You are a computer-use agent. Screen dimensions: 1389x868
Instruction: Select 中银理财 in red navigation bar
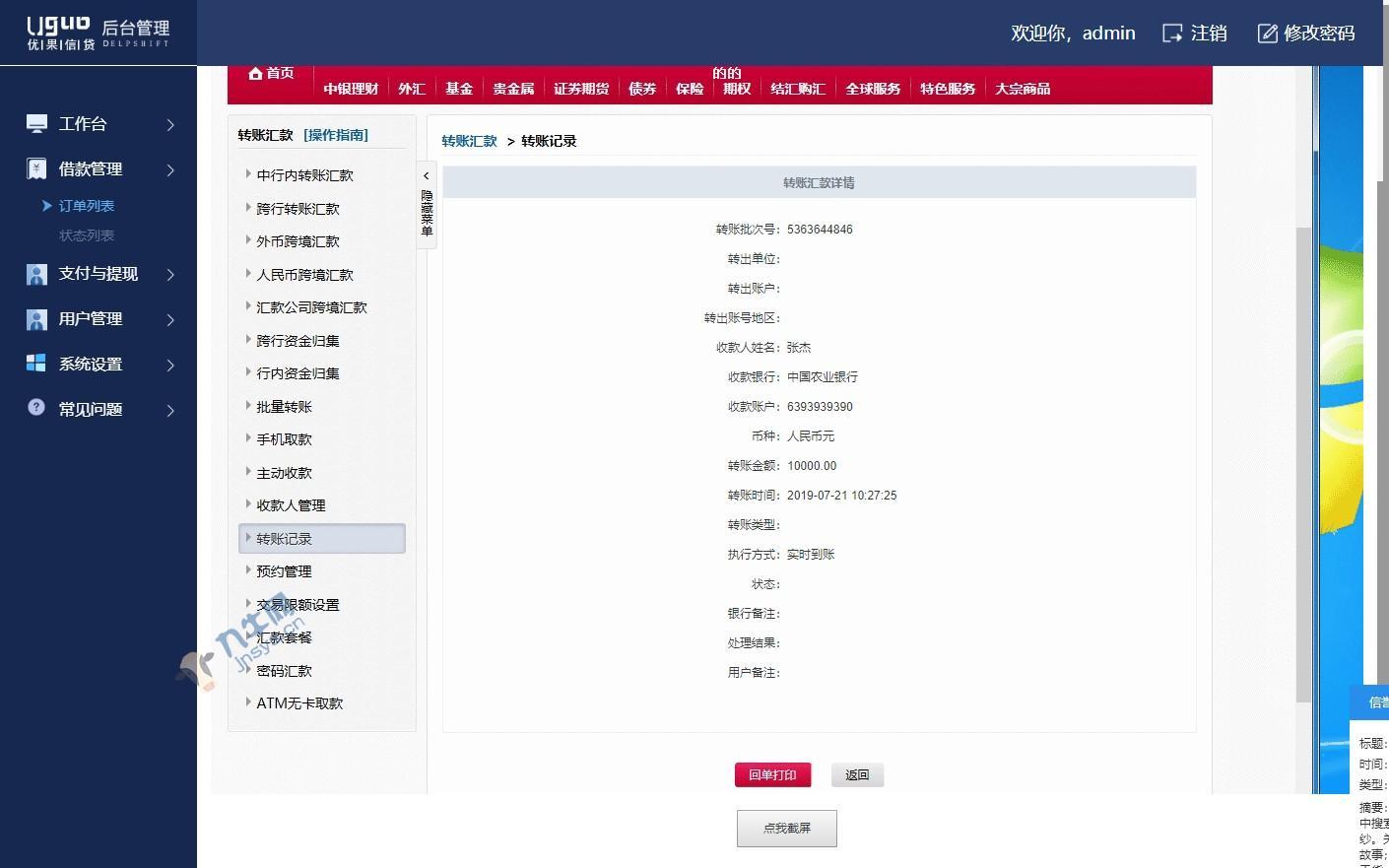tap(351, 89)
